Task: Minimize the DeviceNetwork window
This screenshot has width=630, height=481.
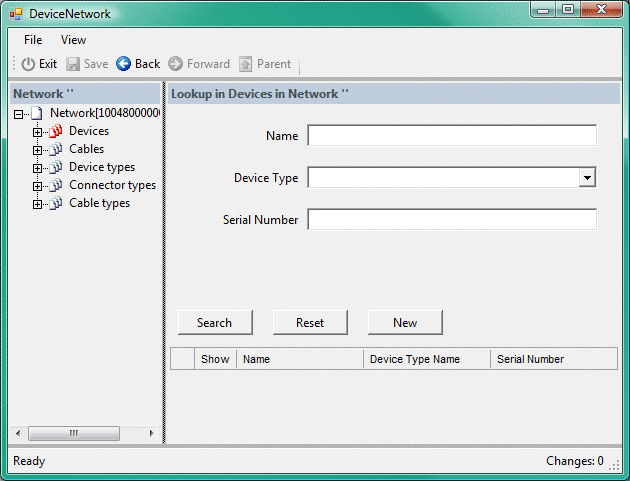Action: (543, 10)
